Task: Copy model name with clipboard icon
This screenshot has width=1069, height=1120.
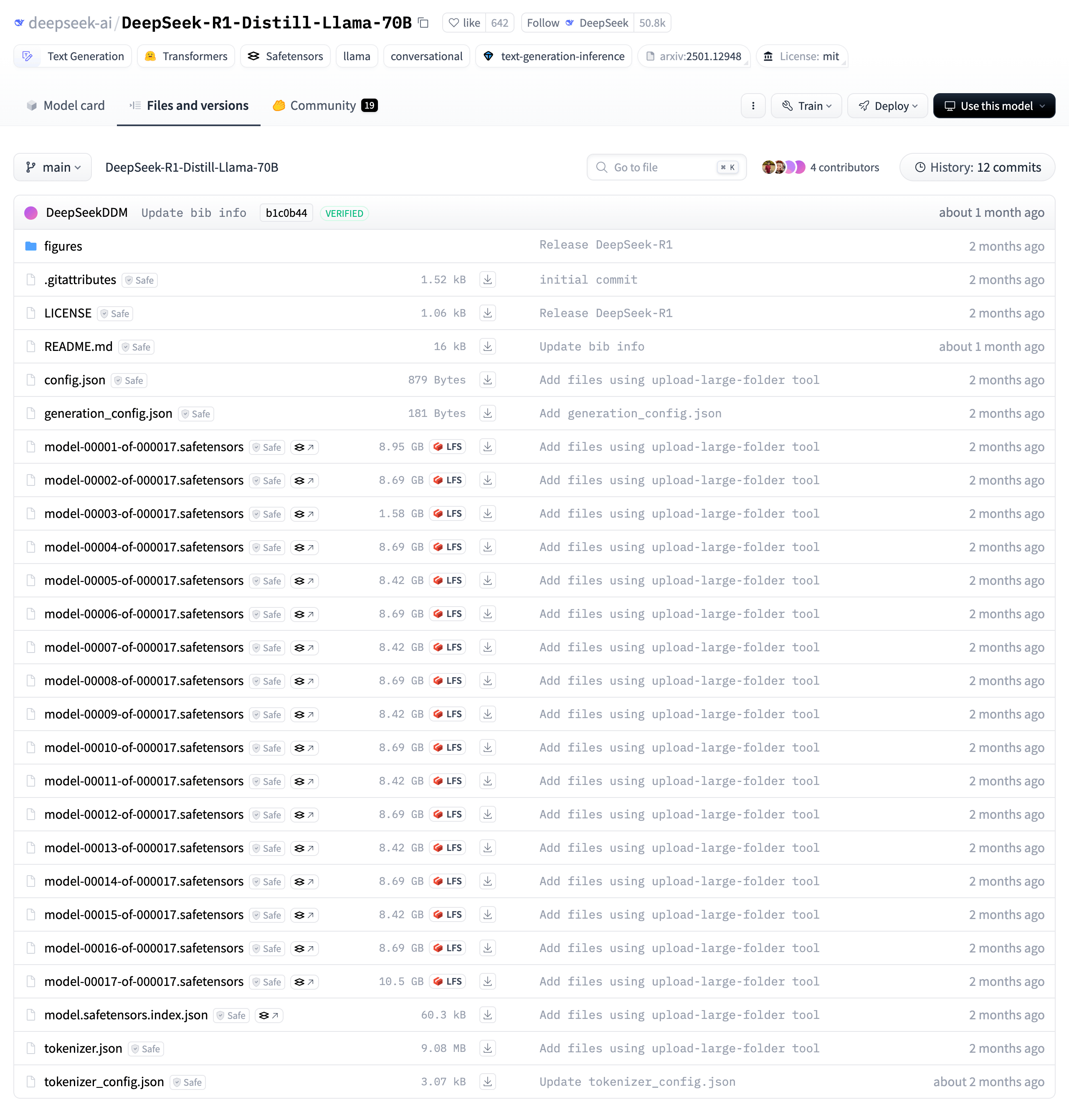Action: pos(423,23)
